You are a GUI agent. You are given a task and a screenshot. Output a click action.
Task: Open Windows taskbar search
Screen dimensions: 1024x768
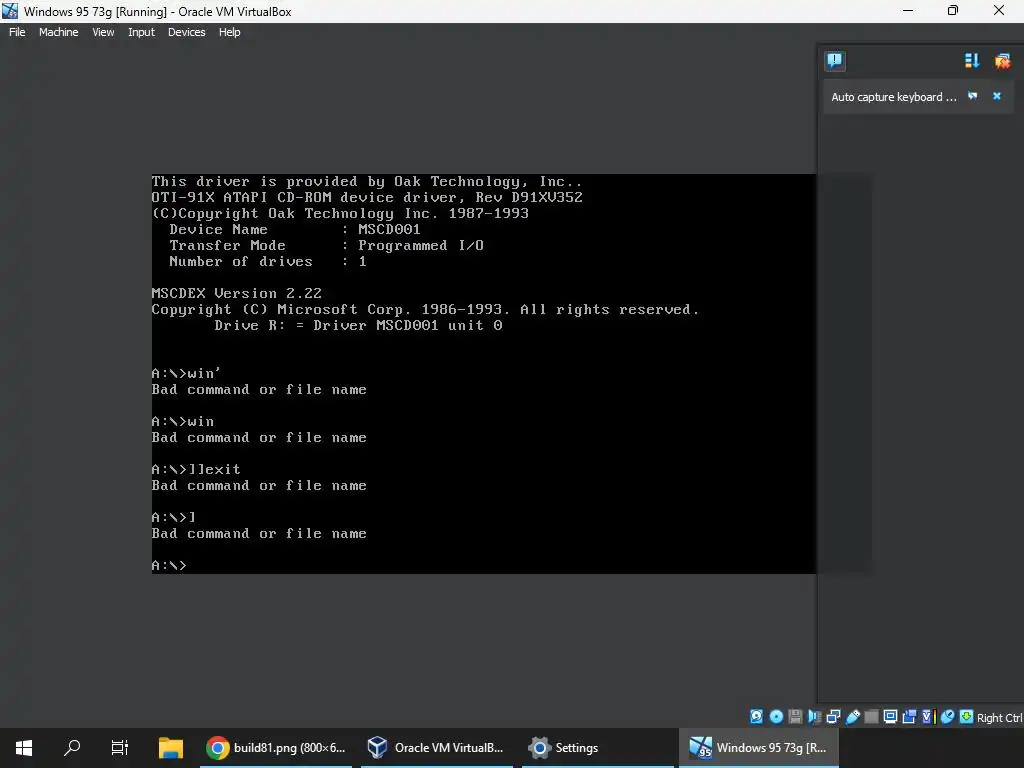coord(72,748)
